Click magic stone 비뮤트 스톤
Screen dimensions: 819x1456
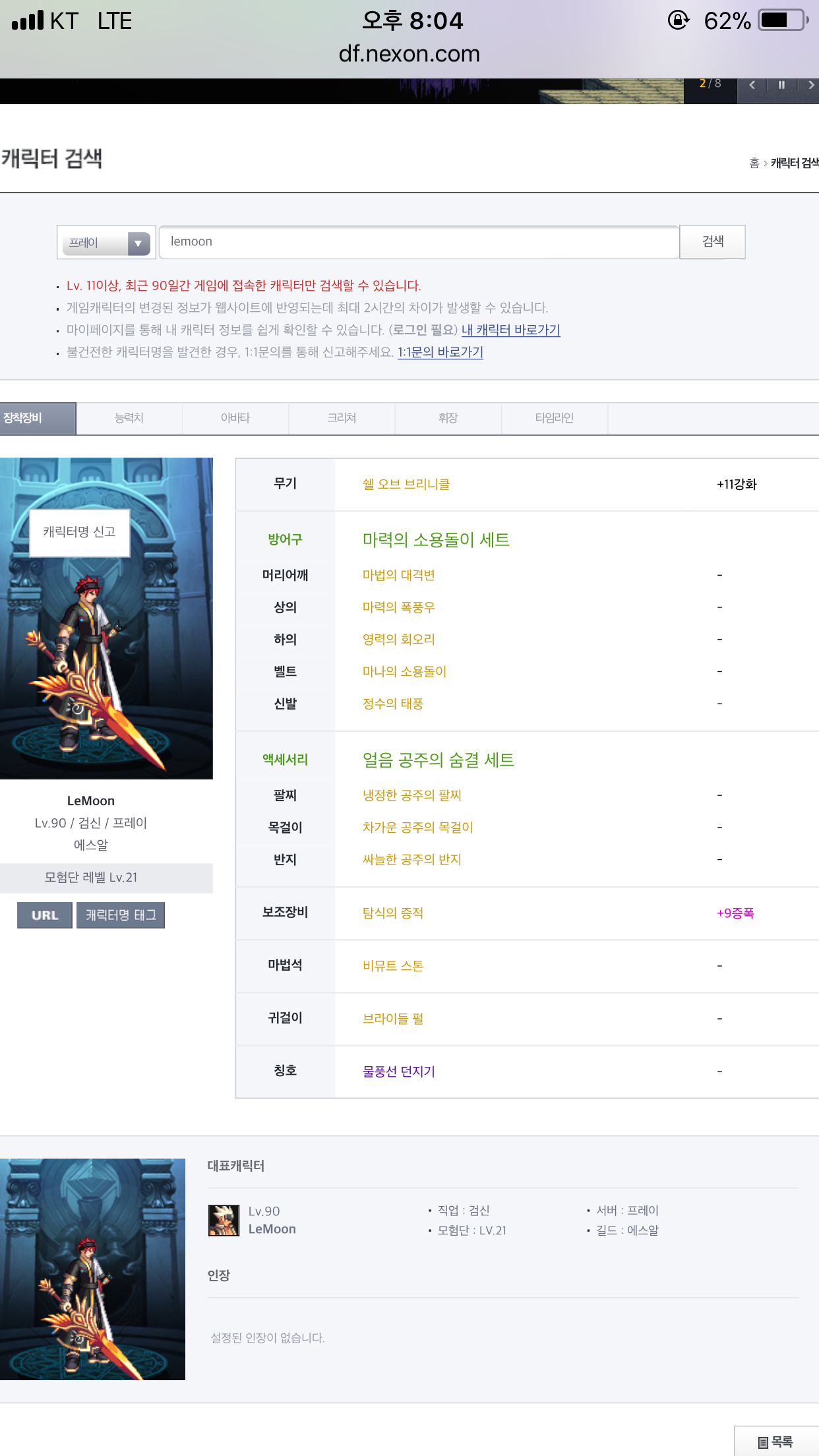coord(393,966)
